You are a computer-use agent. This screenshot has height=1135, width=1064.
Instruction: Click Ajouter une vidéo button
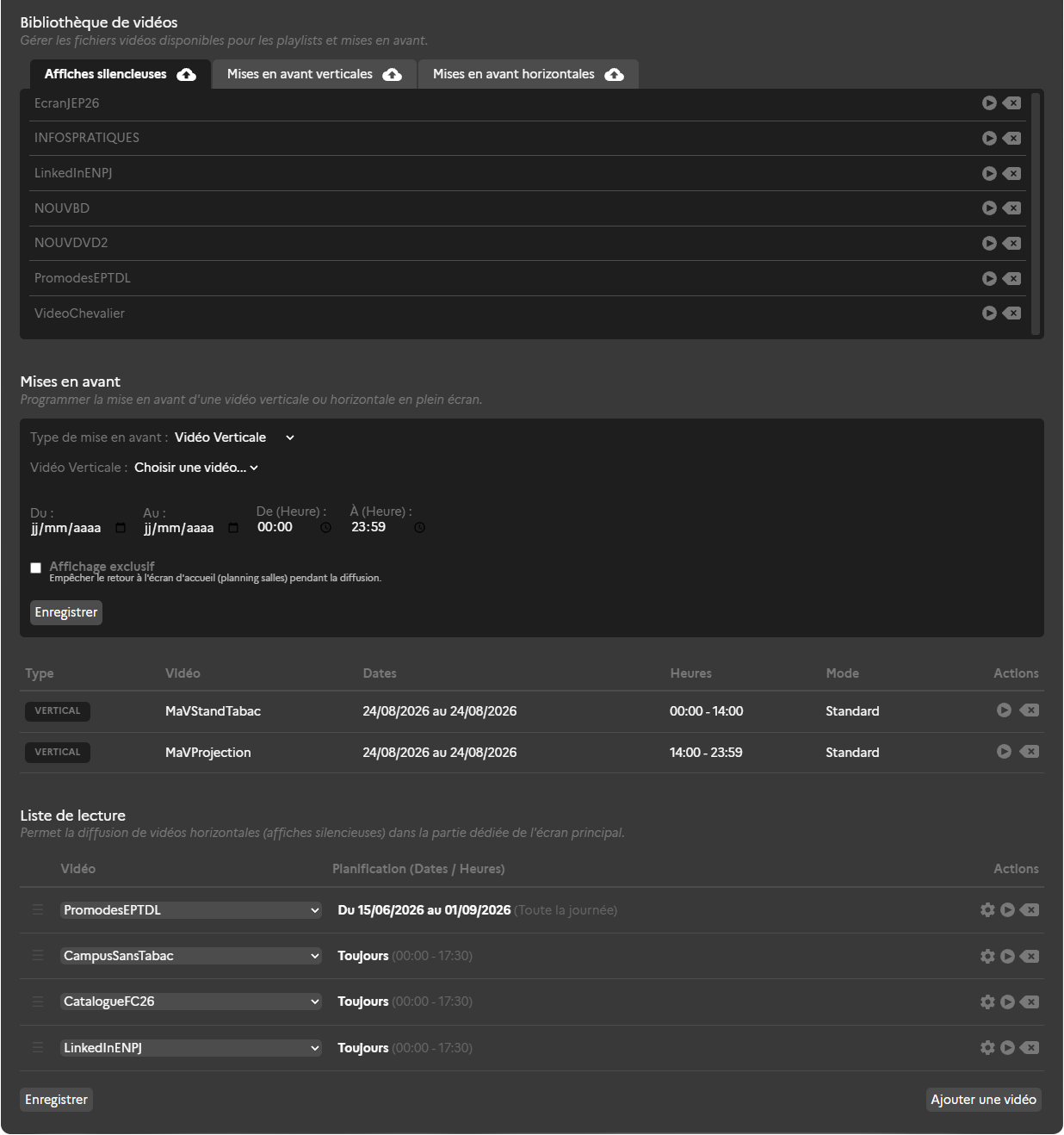coord(983,1100)
